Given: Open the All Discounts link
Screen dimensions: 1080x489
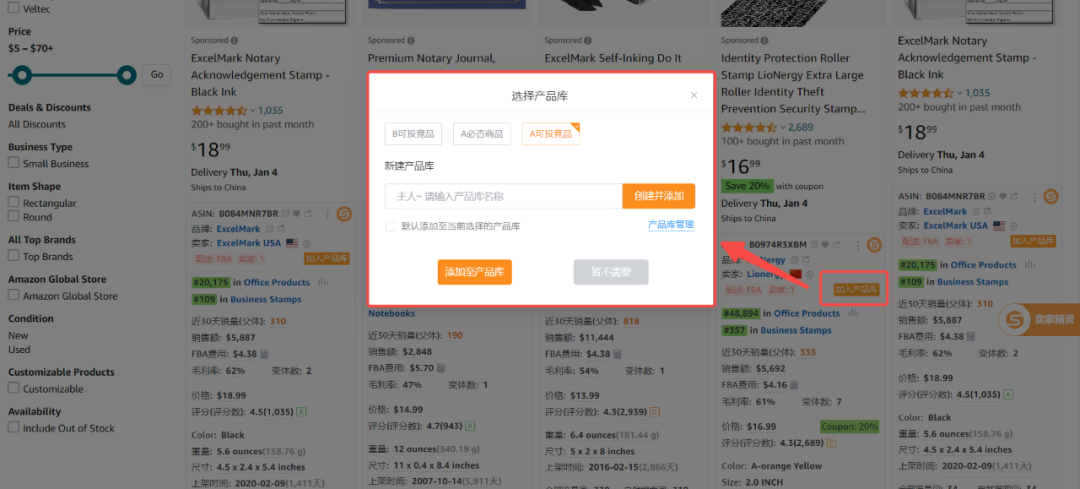Looking at the screenshot, I should 37,125.
